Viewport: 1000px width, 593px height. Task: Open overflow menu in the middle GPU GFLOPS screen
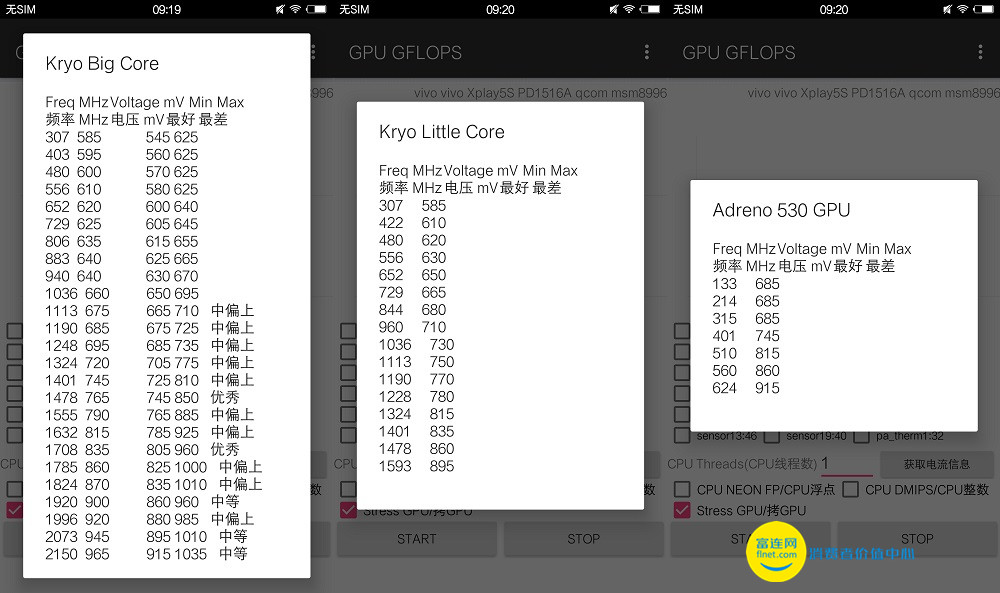tap(647, 52)
